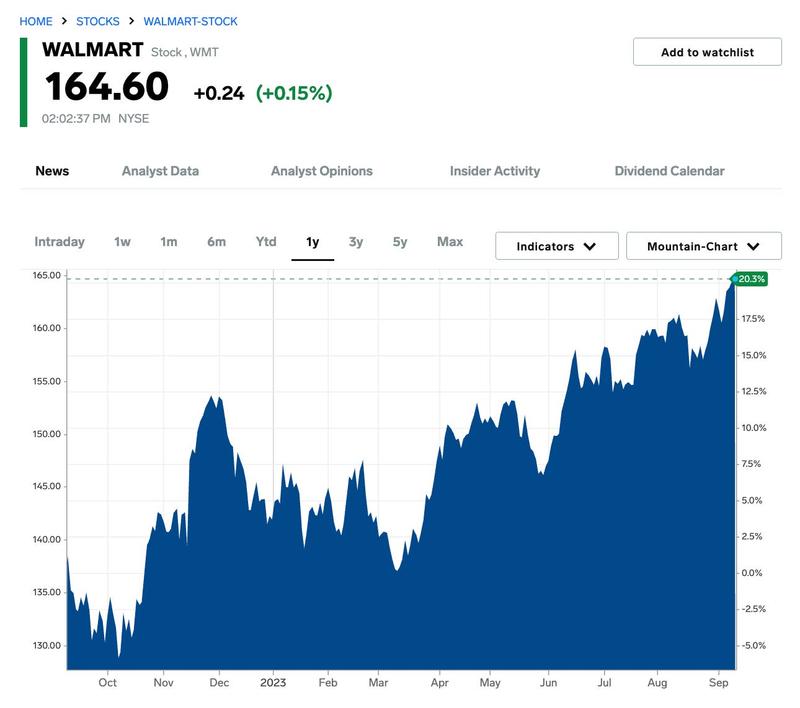Open the Mountain-Chart type dropdown
Screen dimensions: 800x708
point(704,246)
